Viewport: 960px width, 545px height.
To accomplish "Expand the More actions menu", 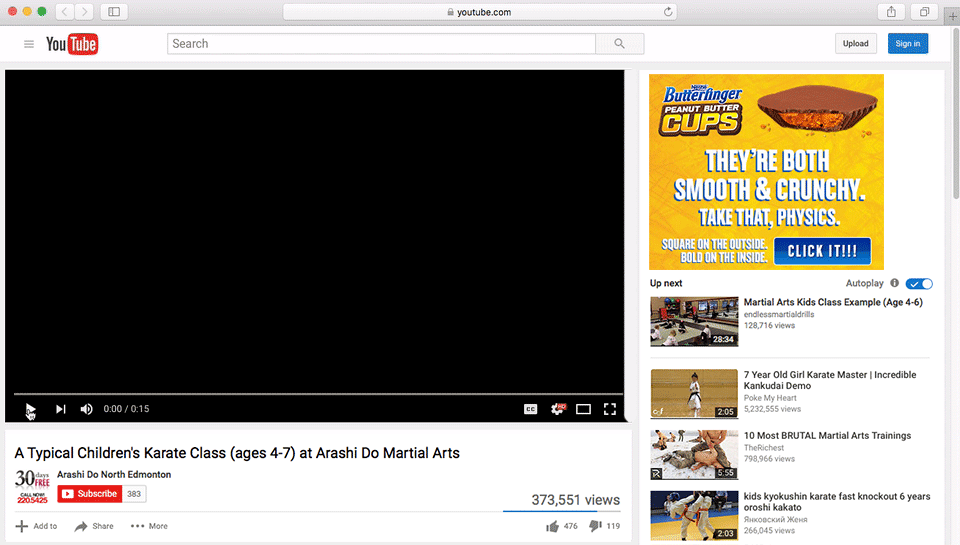I will coord(149,526).
